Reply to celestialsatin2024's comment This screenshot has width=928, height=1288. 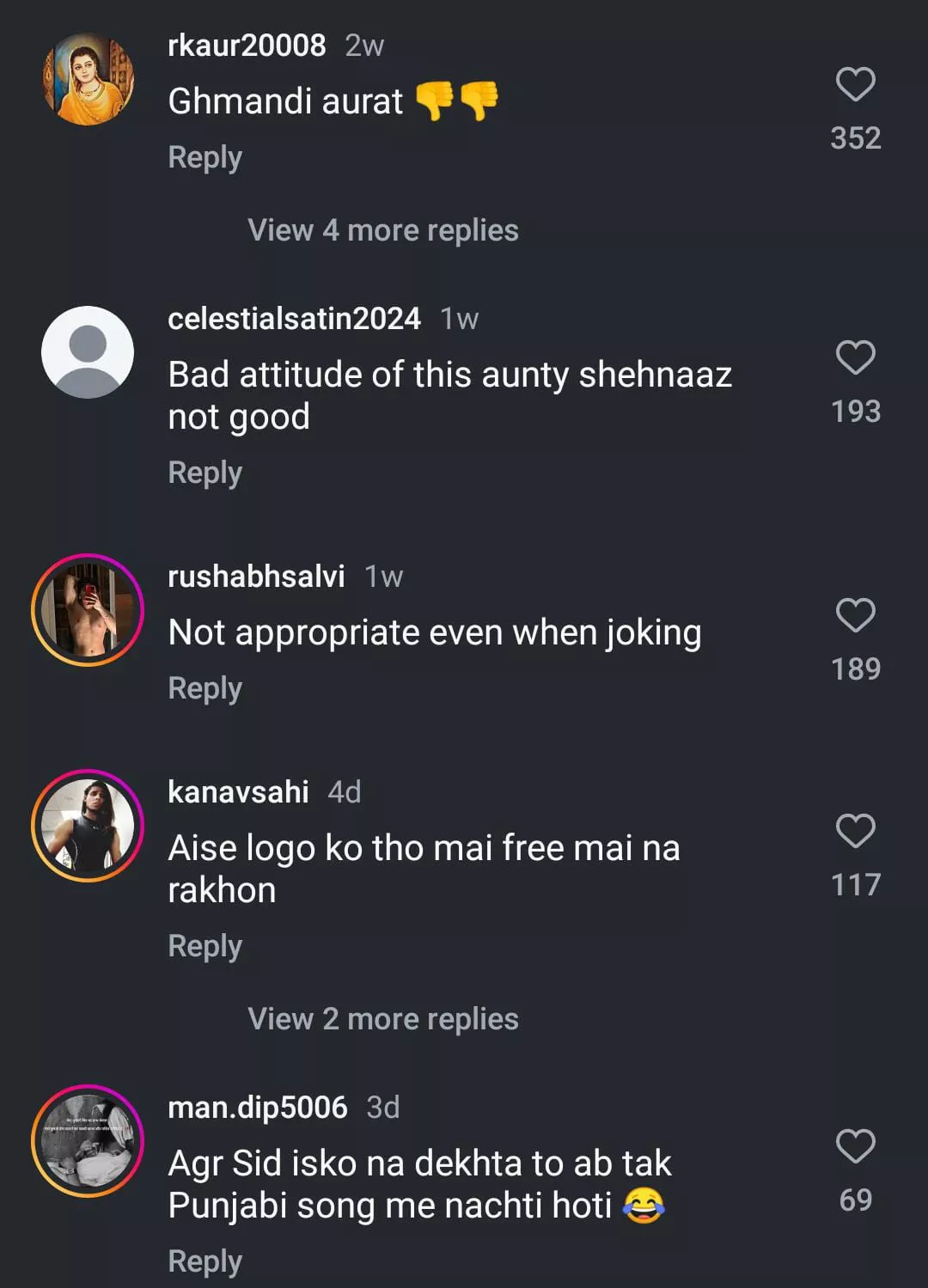point(205,473)
